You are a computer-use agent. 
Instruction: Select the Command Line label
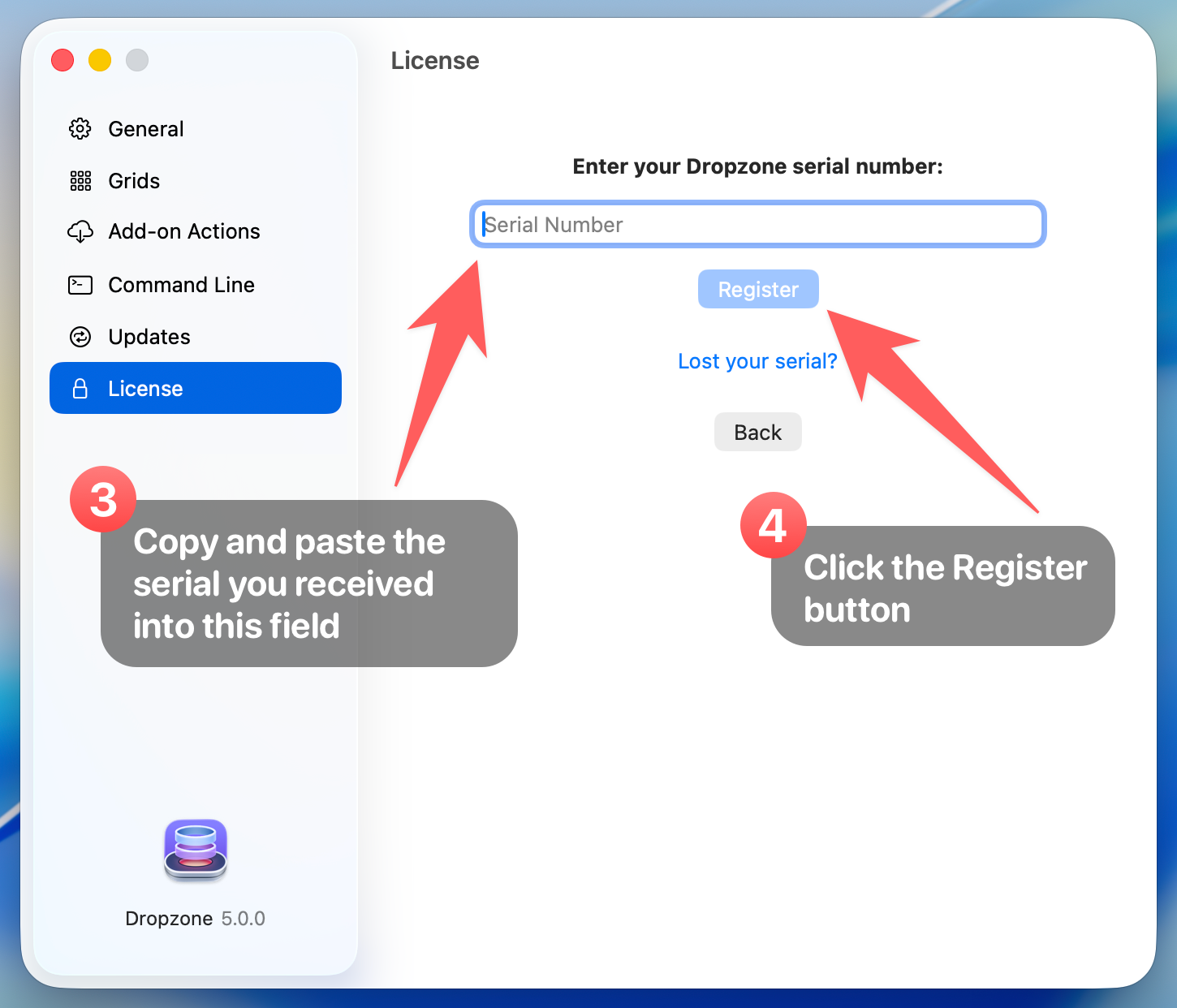[x=182, y=285]
